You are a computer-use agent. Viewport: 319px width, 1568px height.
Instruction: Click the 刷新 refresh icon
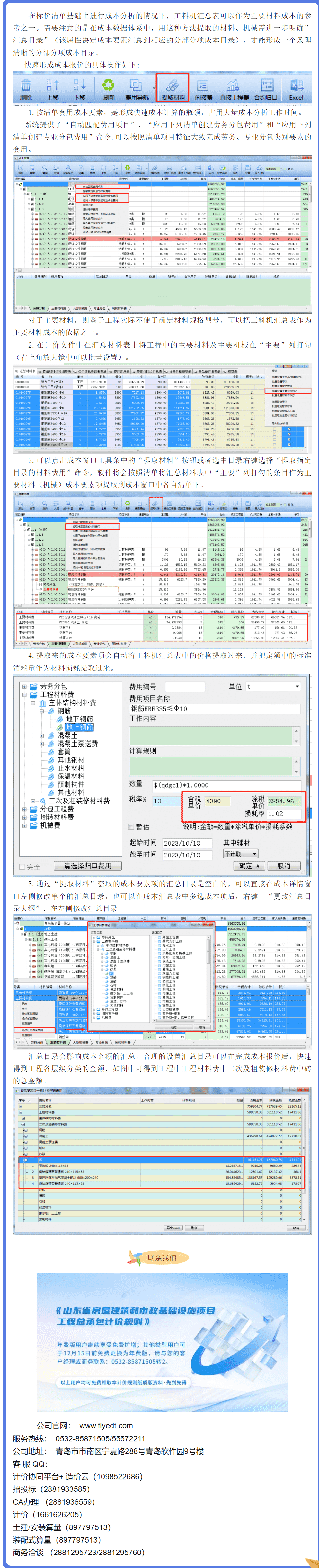click(108, 85)
